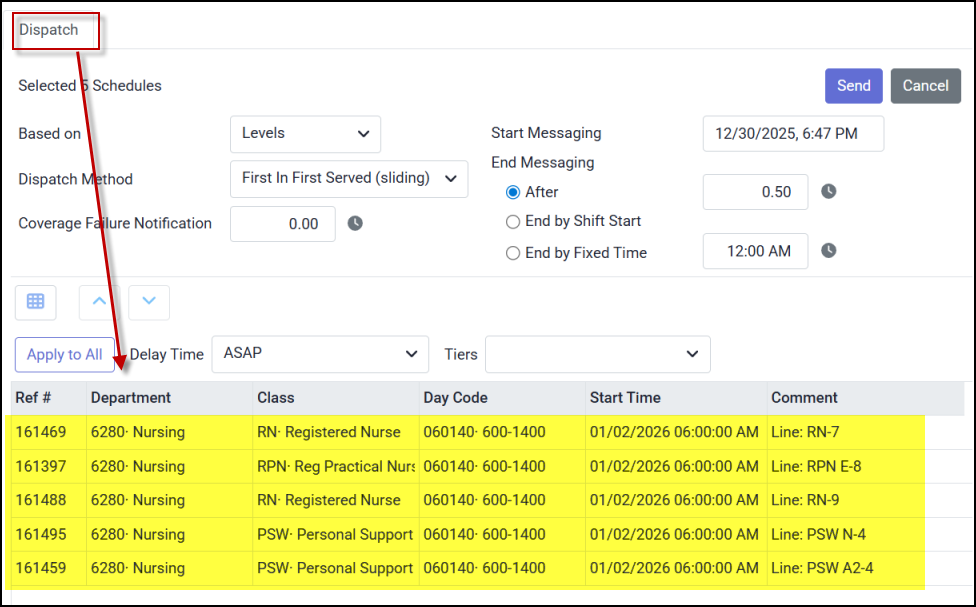Click the grid table view icon
This screenshot has height=607, width=976.
click(x=36, y=301)
